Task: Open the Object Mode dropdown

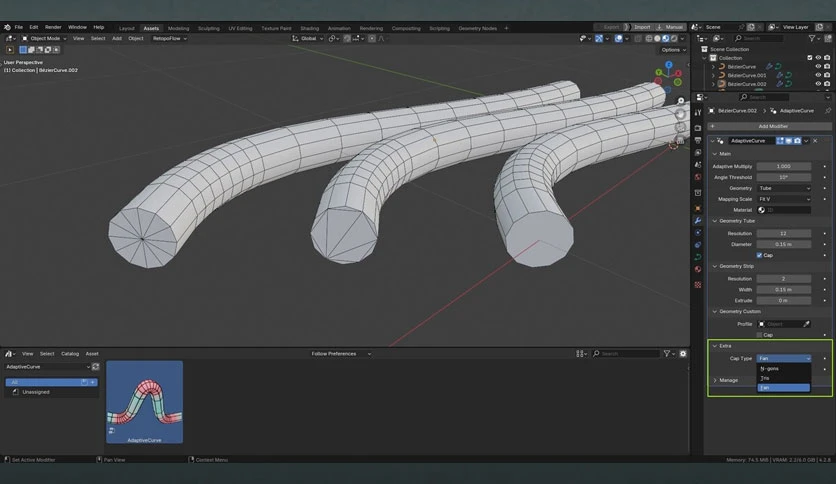Action: click(x=44, y=38)
